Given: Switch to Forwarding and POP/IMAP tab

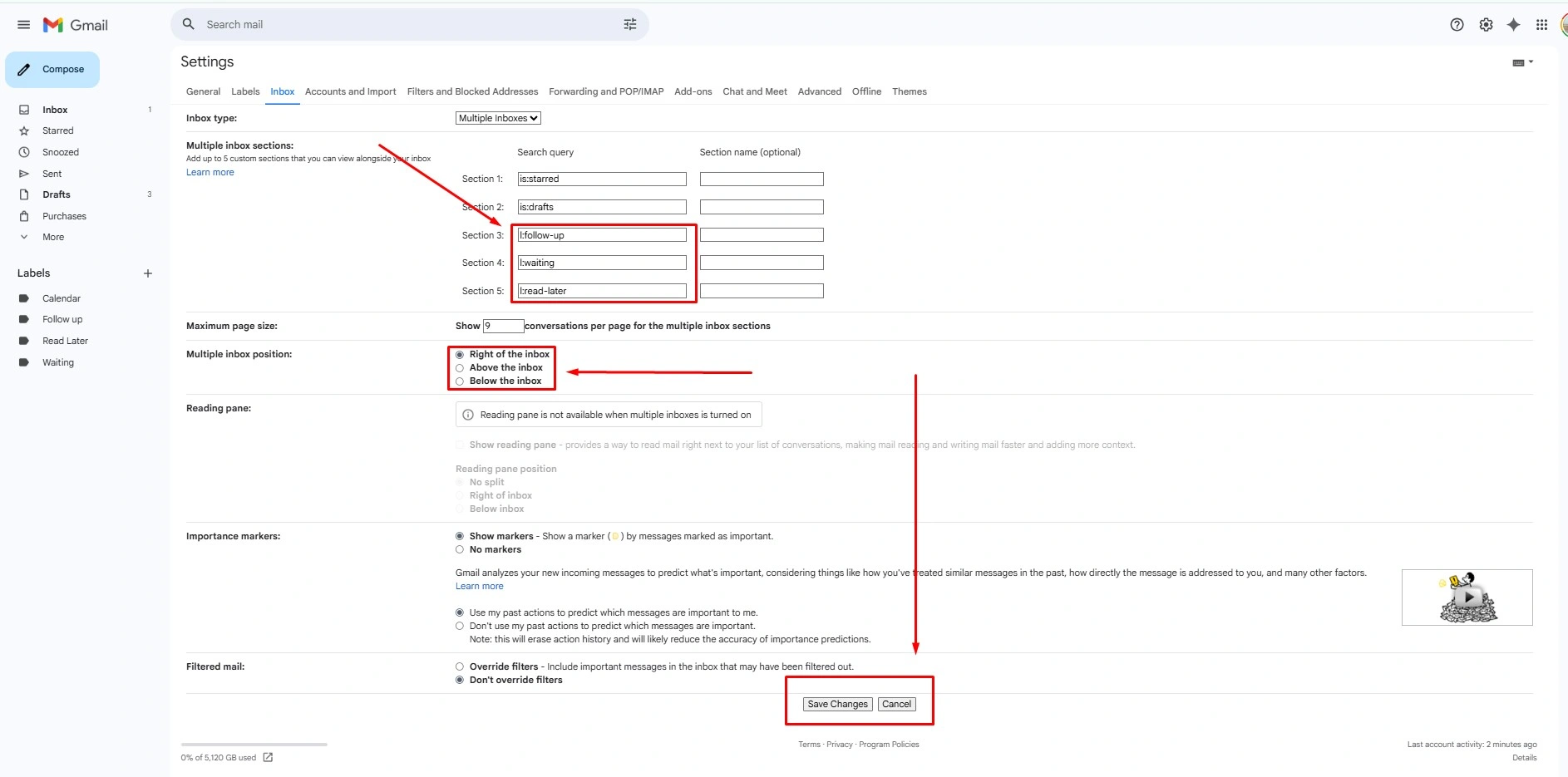Looking at the screenshot, I should click(606, 91).
